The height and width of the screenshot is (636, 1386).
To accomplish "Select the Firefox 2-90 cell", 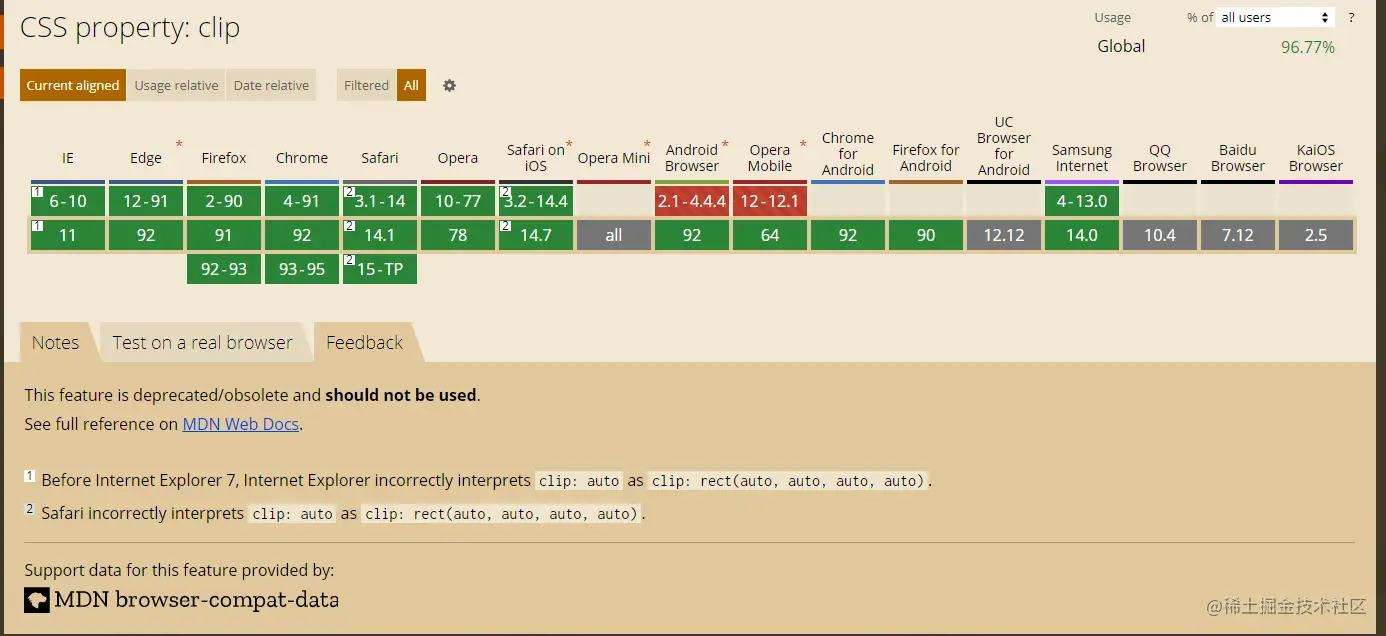I will click(x=224, y=201).
